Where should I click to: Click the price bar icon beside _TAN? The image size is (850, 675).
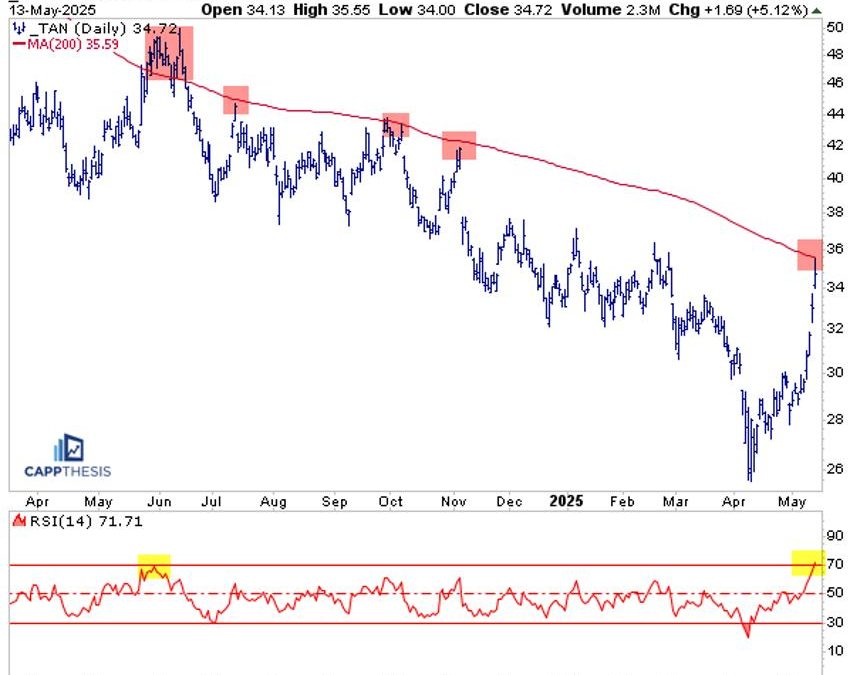tap(19, 28)
